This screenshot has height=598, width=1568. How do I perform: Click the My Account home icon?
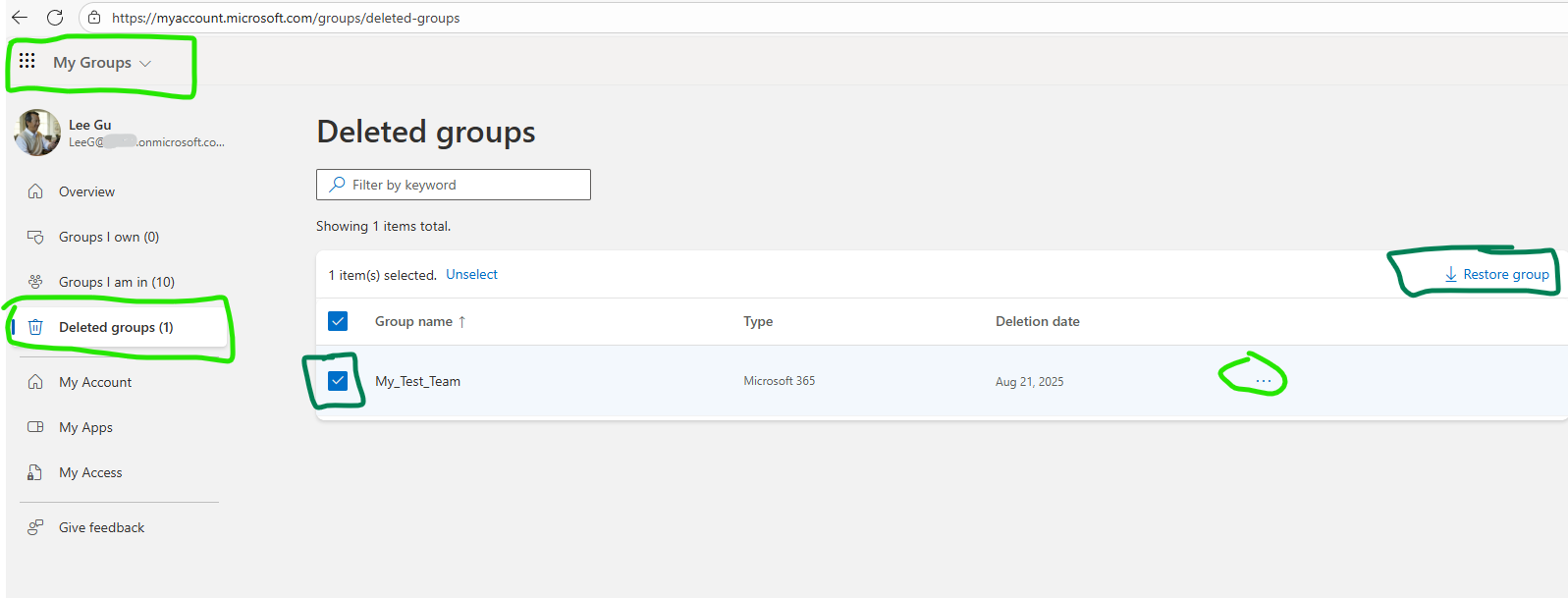[x=35, y=382]
